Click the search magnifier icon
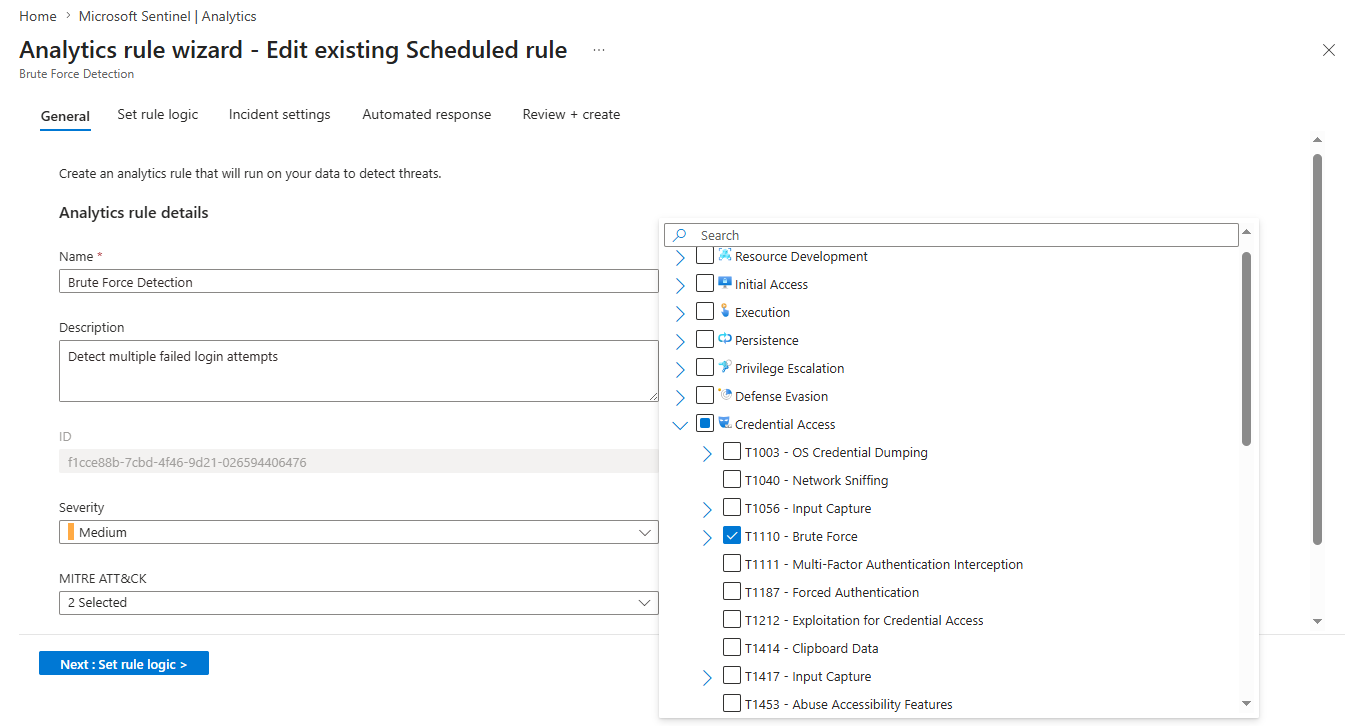The image size is (1363, 726). [x=680, y=235]
